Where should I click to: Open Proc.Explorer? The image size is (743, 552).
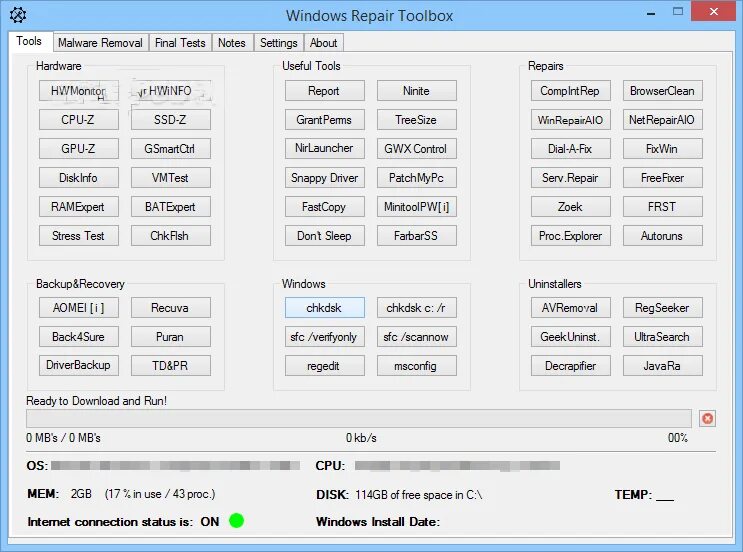point(571,235)
